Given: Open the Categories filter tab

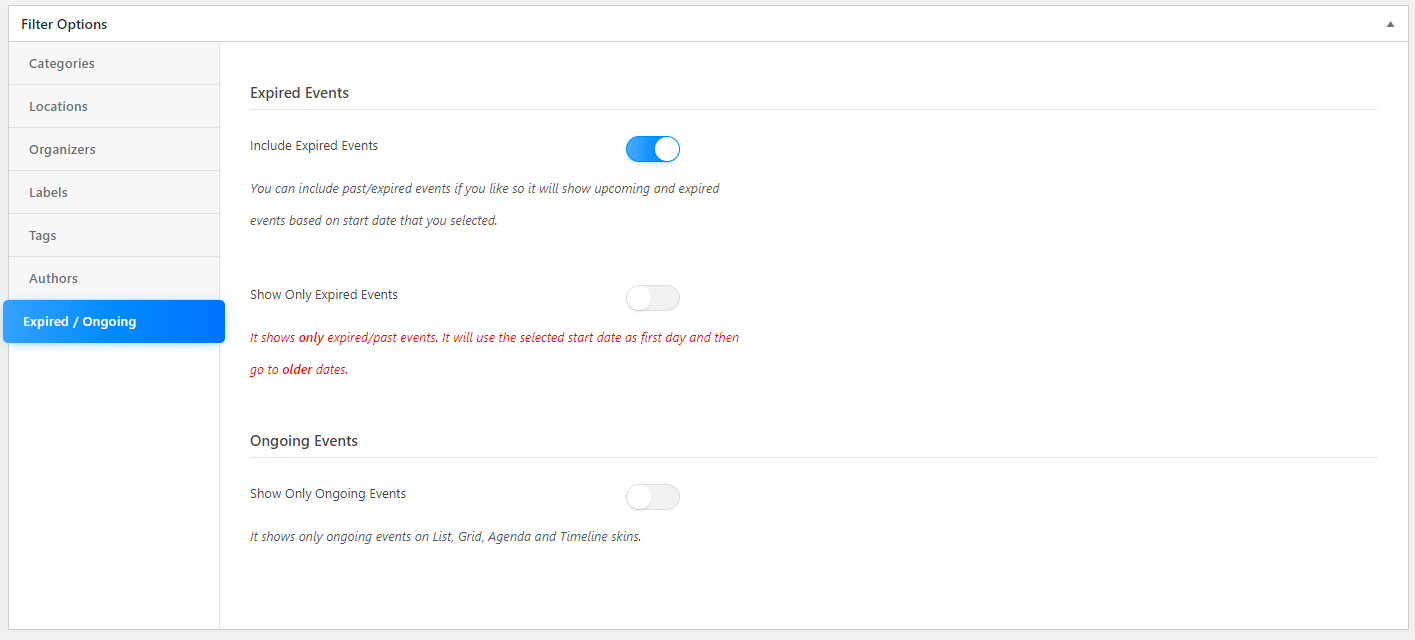Looking at the screenshot, I should pyautogui.click(x=114, y=63).
